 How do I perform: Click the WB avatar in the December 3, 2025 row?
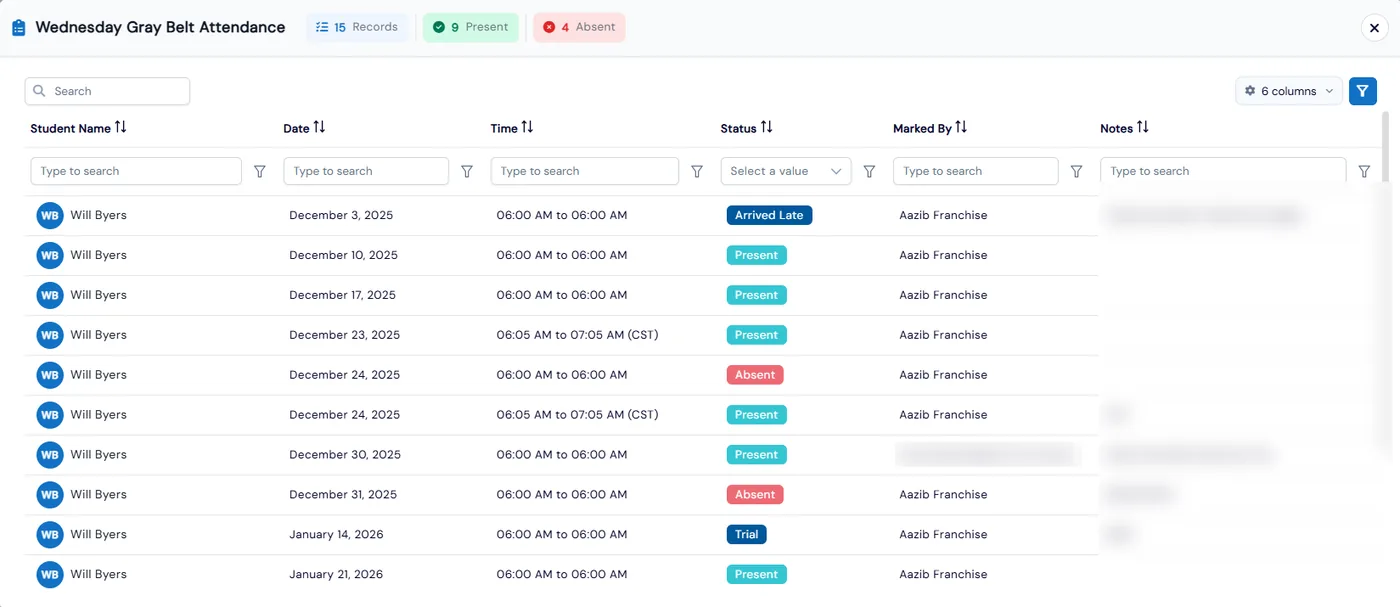click(x=50, y=216)
